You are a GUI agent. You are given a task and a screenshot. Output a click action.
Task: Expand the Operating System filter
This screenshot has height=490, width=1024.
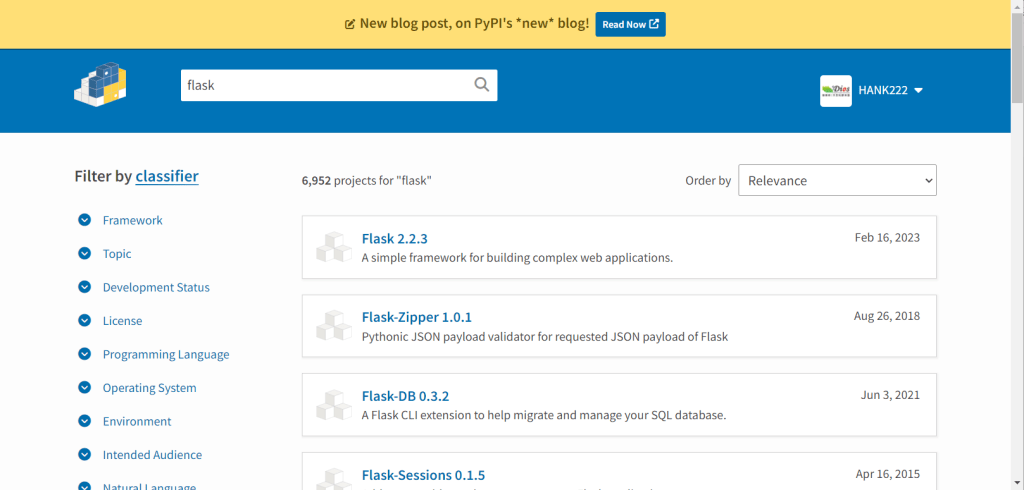[x=149, y=388]
